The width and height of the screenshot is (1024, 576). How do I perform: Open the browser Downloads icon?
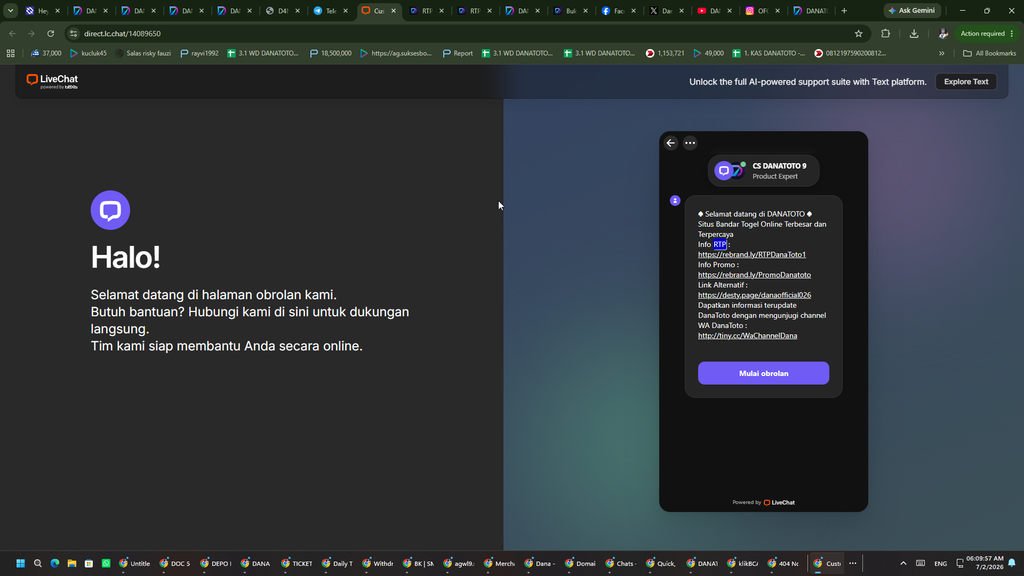[914, 33]
